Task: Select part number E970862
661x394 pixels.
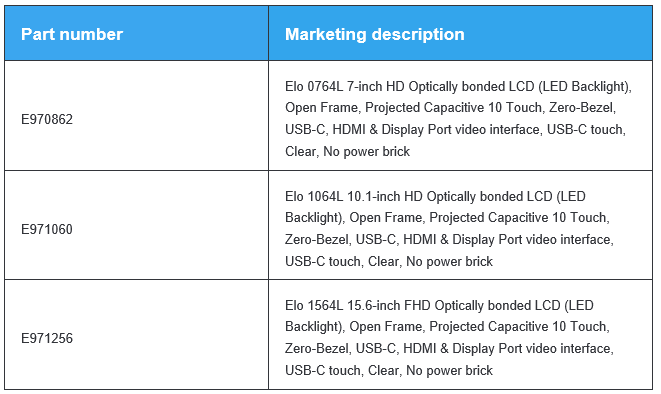Action: 47,119
